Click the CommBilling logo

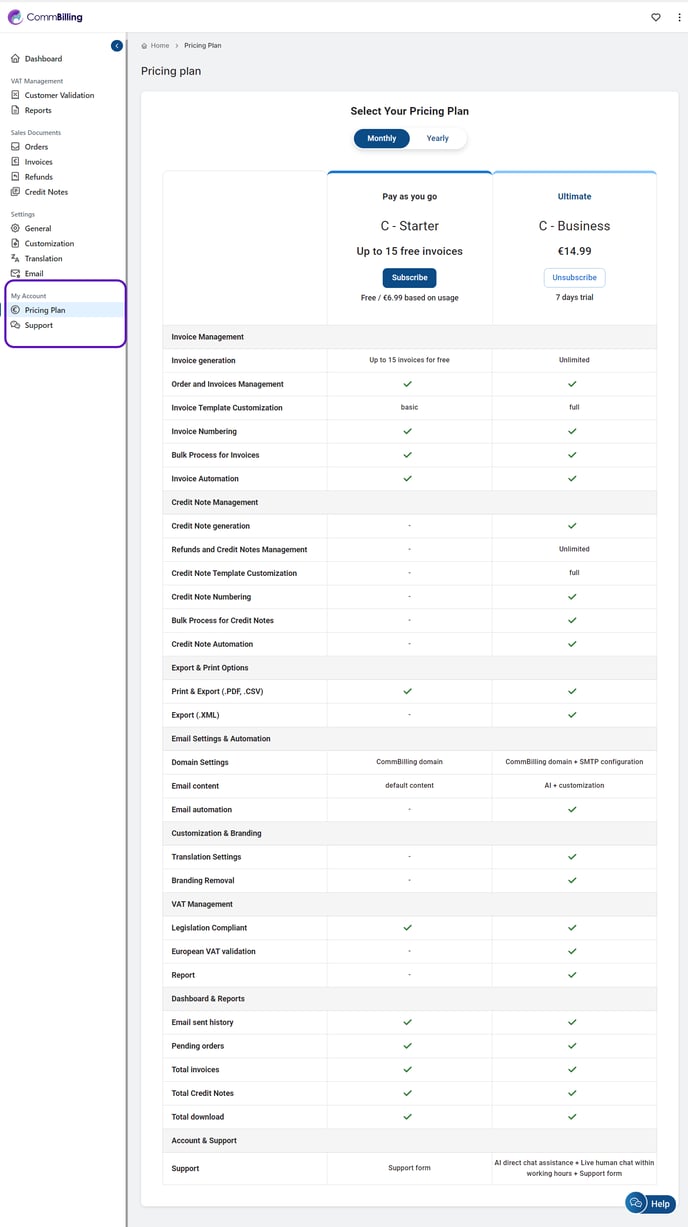click(x=45, y=17)
